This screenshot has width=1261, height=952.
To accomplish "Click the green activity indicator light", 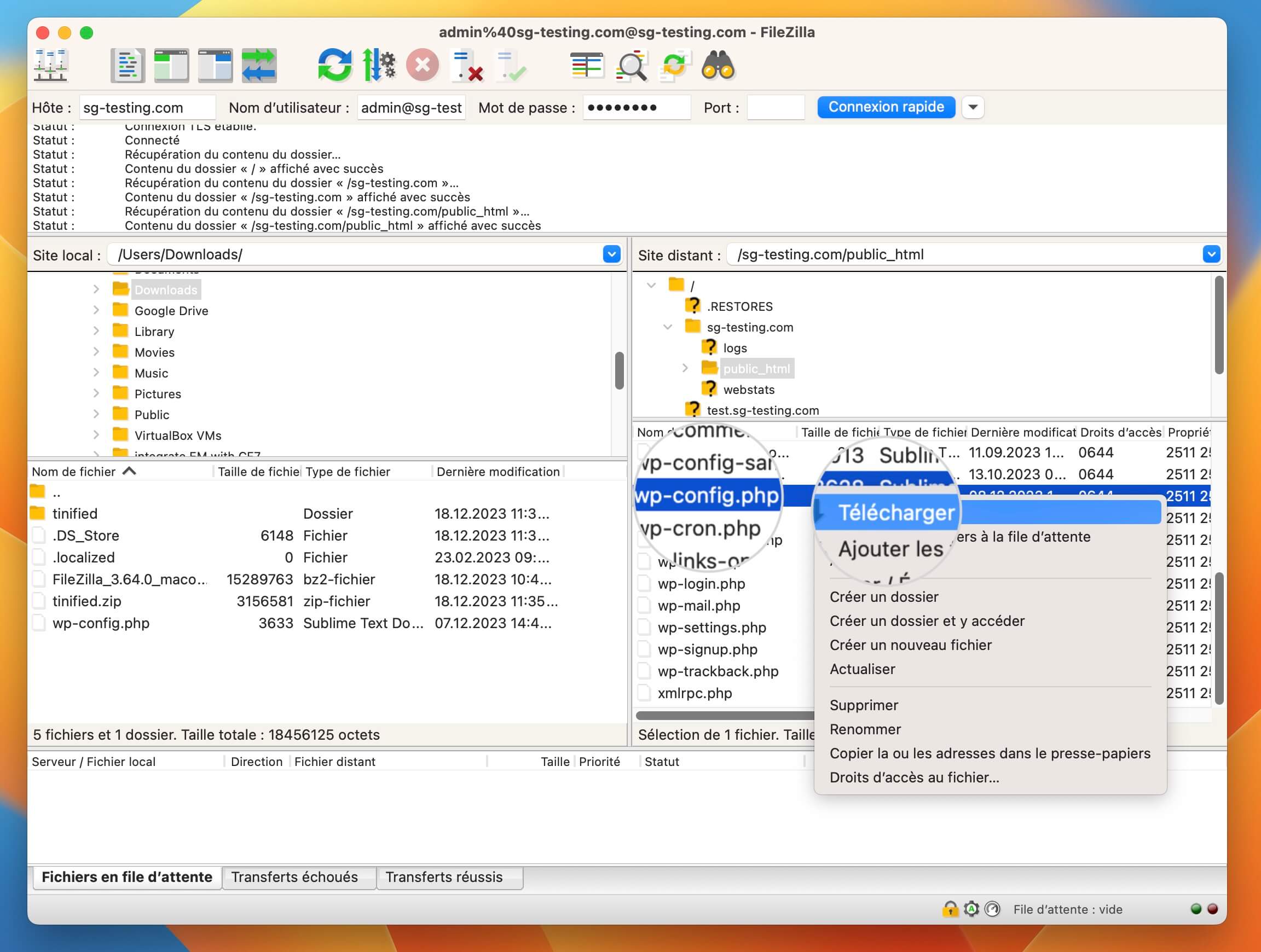I will point(1196,909).
